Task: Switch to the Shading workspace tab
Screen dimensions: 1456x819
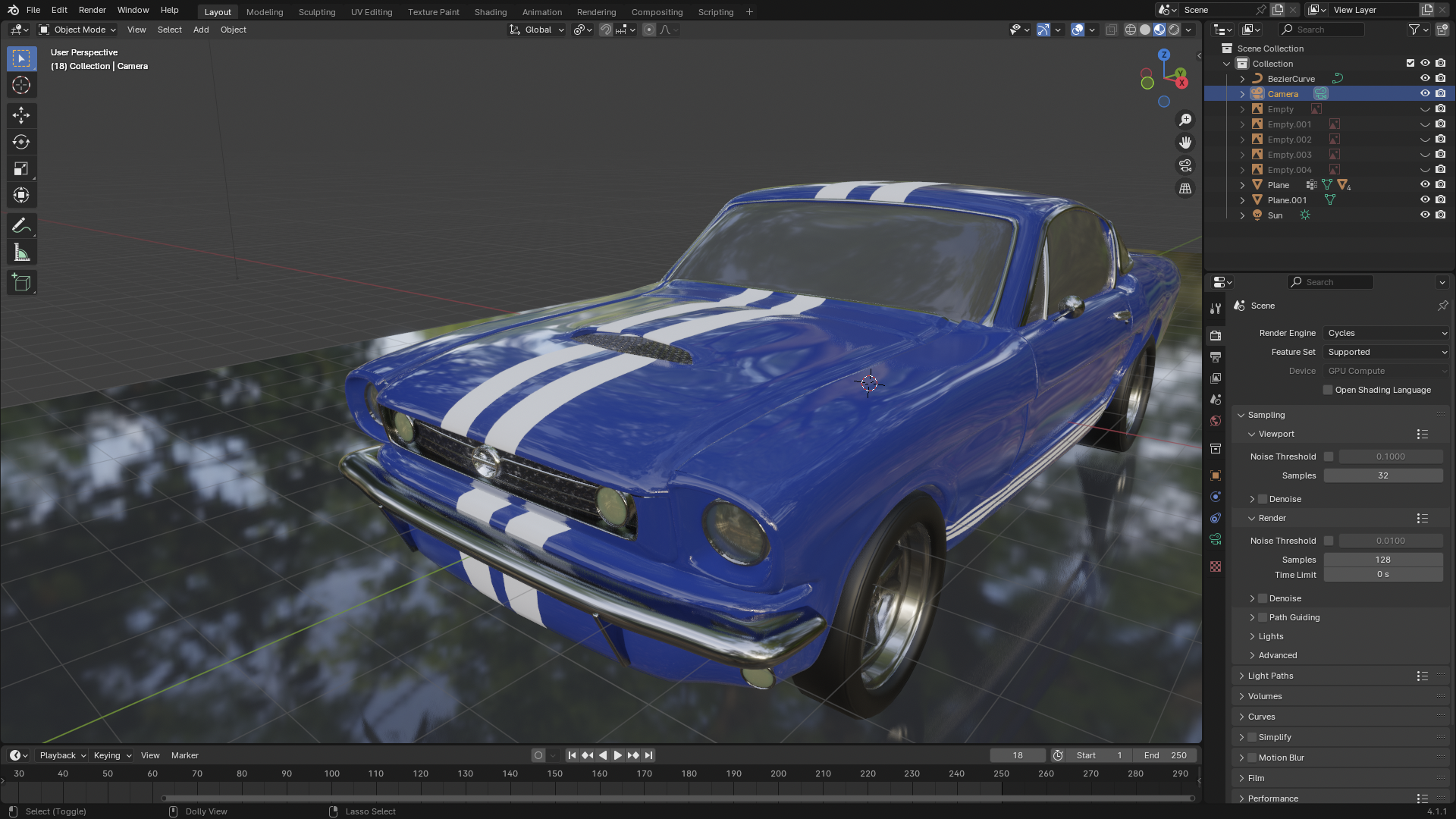Action: pyautogui.click(x=490, y=12)
